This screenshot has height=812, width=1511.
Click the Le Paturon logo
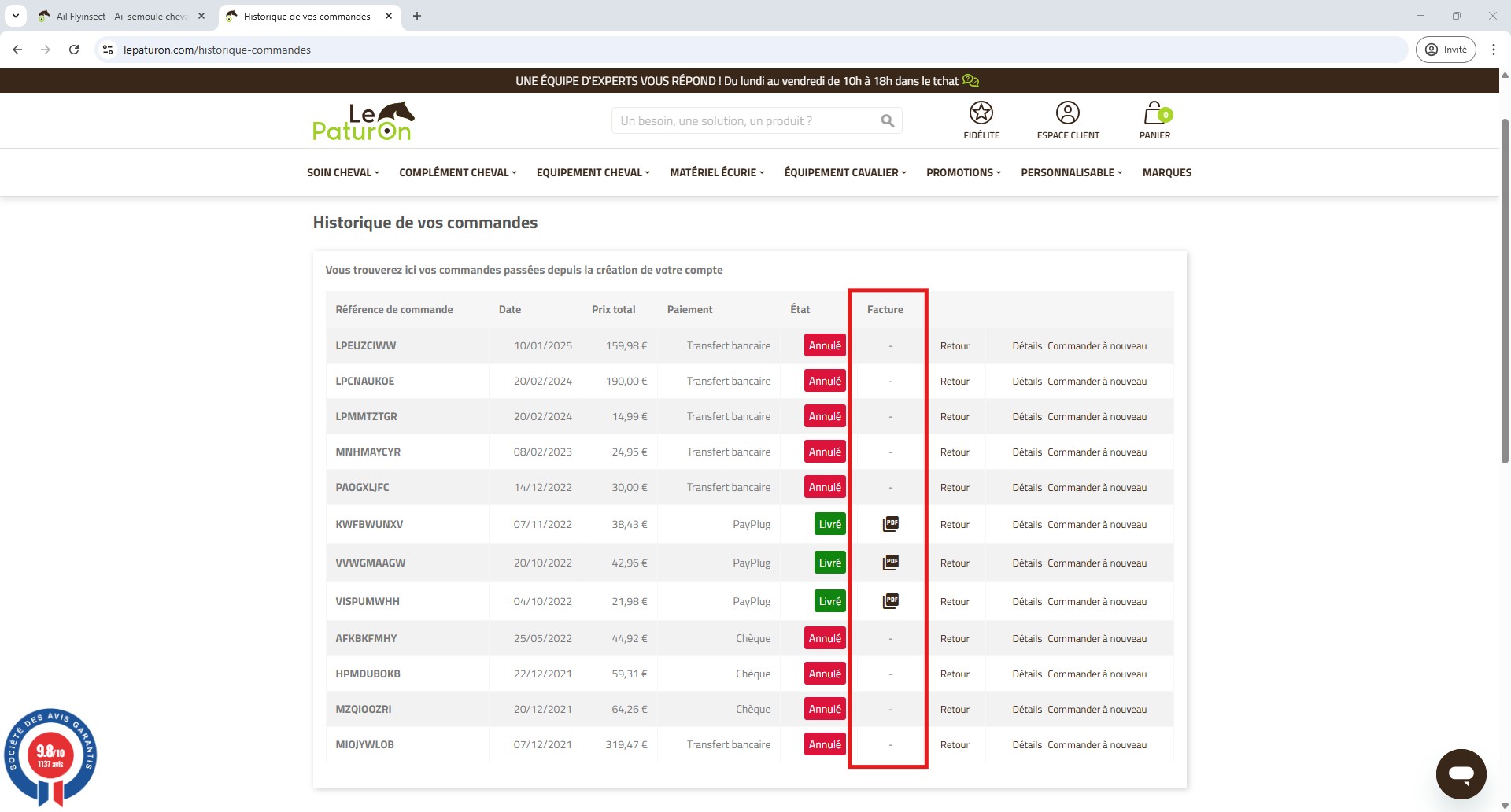point(363,121)
